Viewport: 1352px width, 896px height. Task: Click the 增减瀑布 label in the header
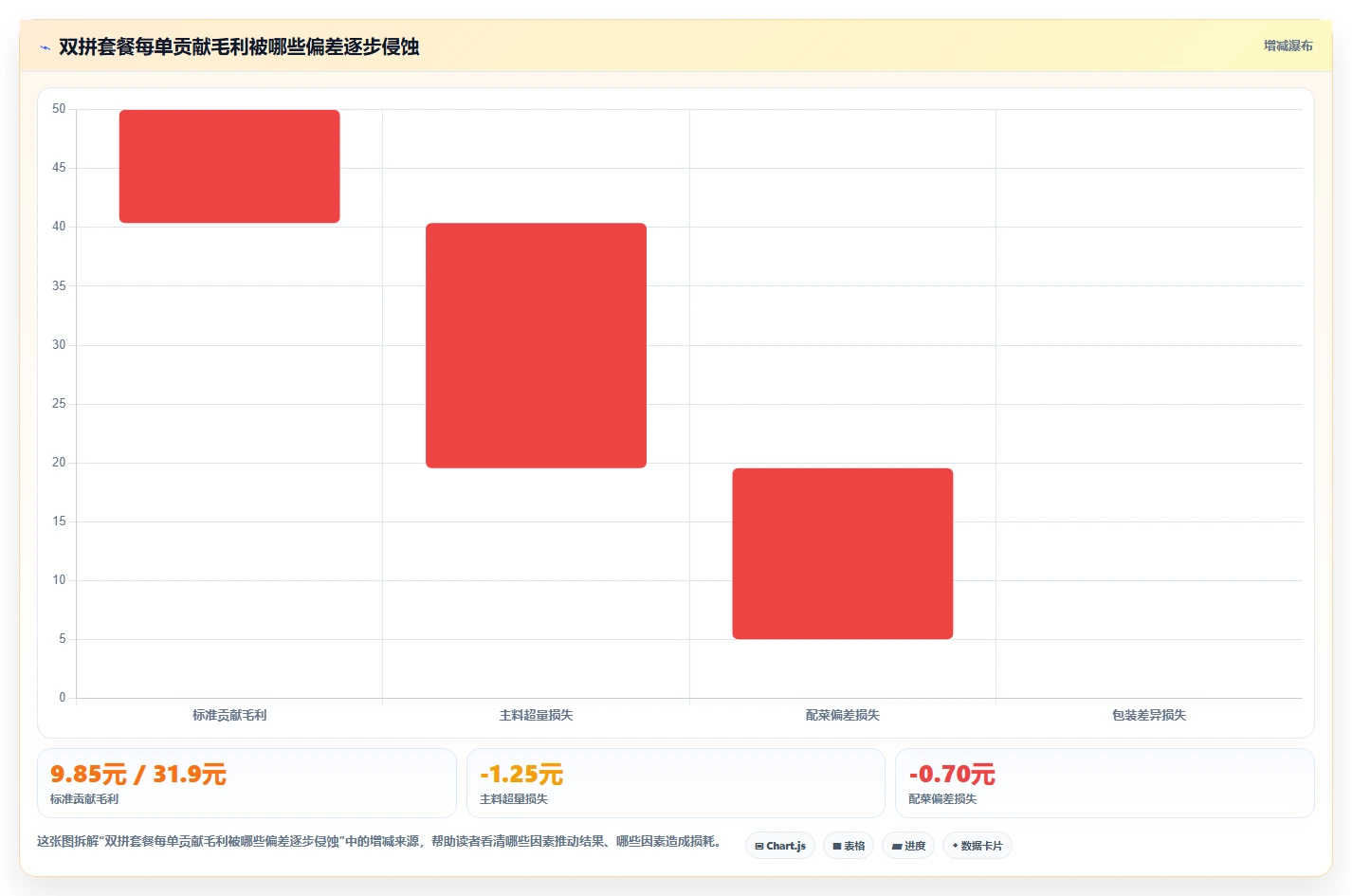pos(1288,46)
